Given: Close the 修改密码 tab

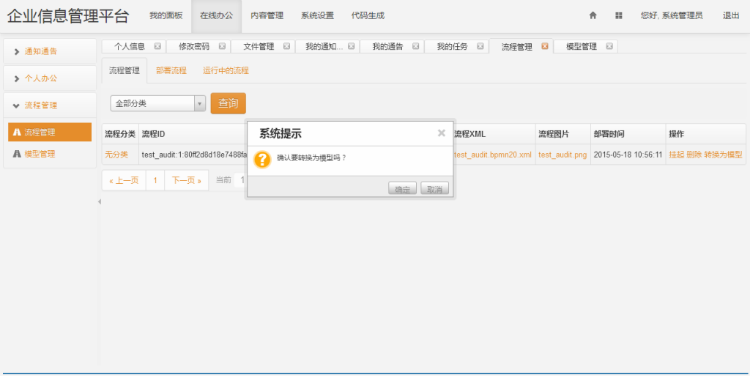Looking at the screenshot, I should (x=222, y=46).
